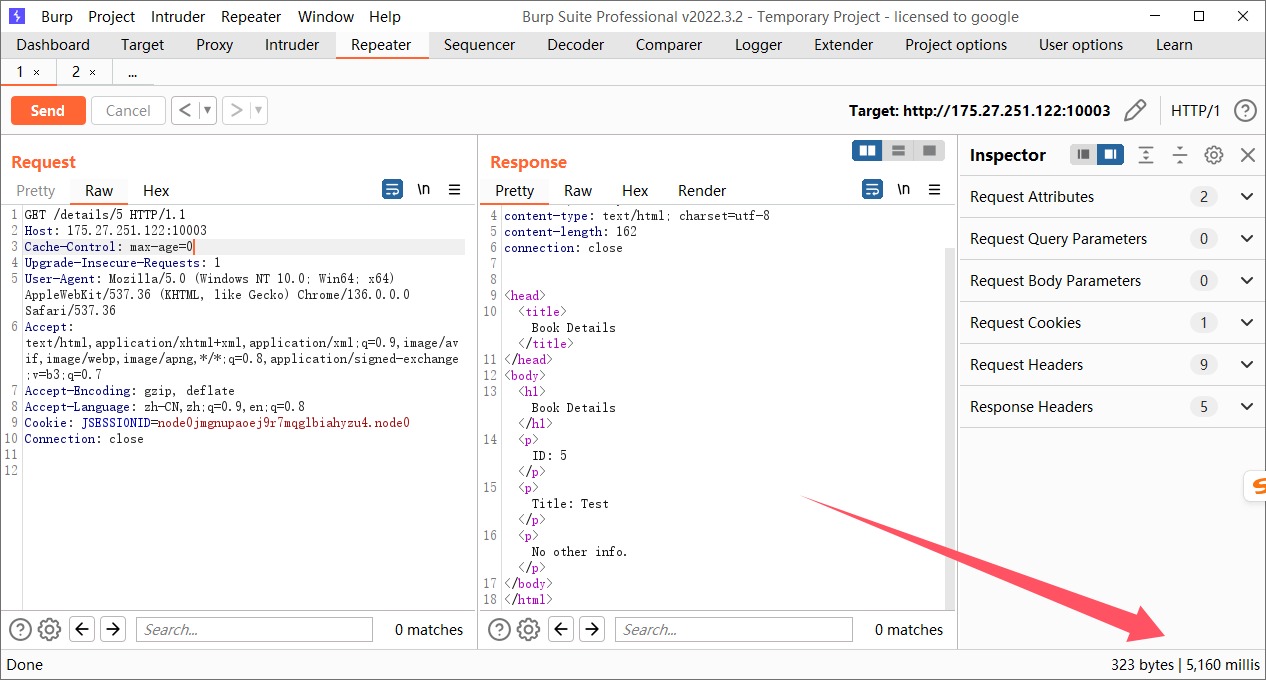Close the Inspector panel

[x=1247, y=155]
